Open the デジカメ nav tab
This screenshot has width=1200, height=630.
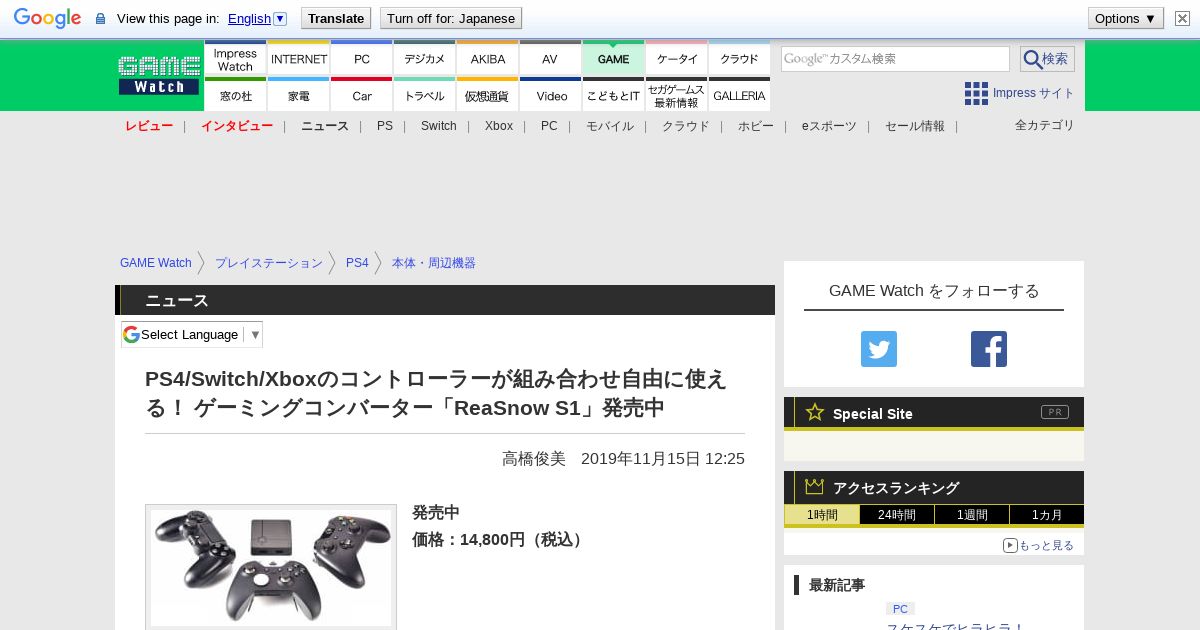click(x=425, y=59)
